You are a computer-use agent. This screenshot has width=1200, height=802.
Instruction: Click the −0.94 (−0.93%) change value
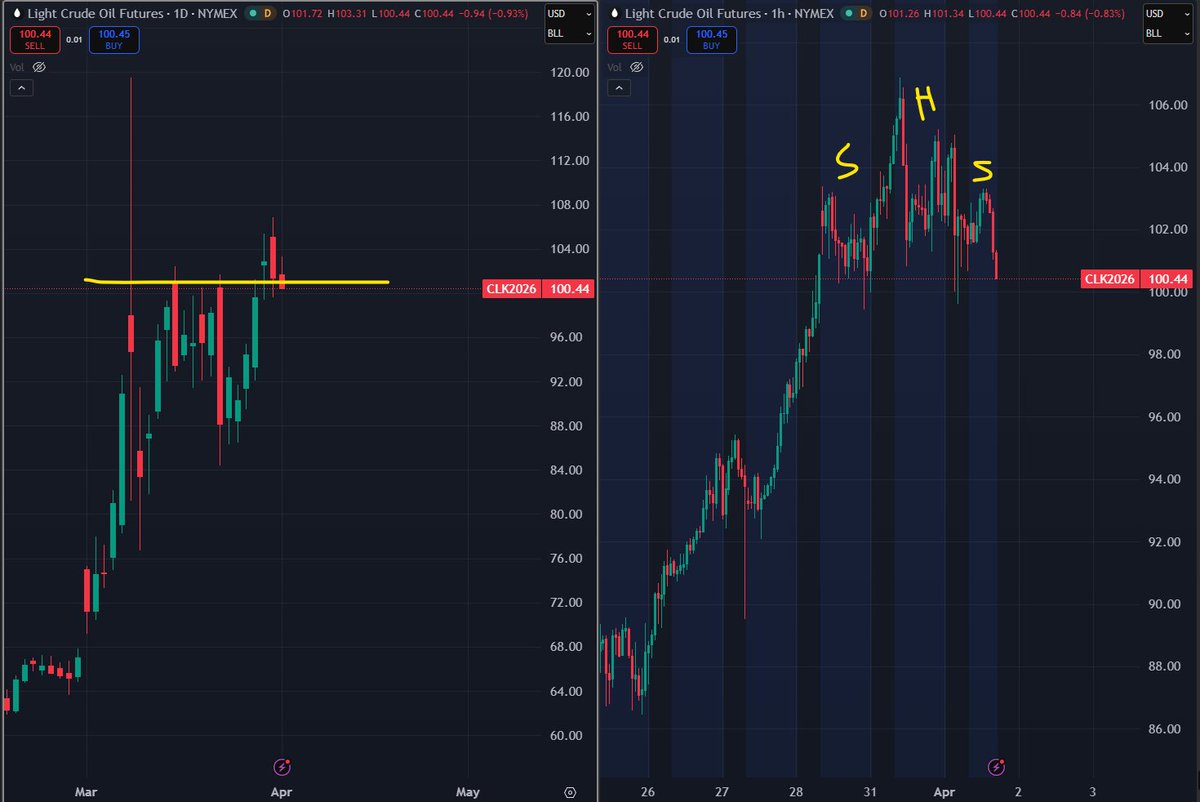(x=491, y=13)
